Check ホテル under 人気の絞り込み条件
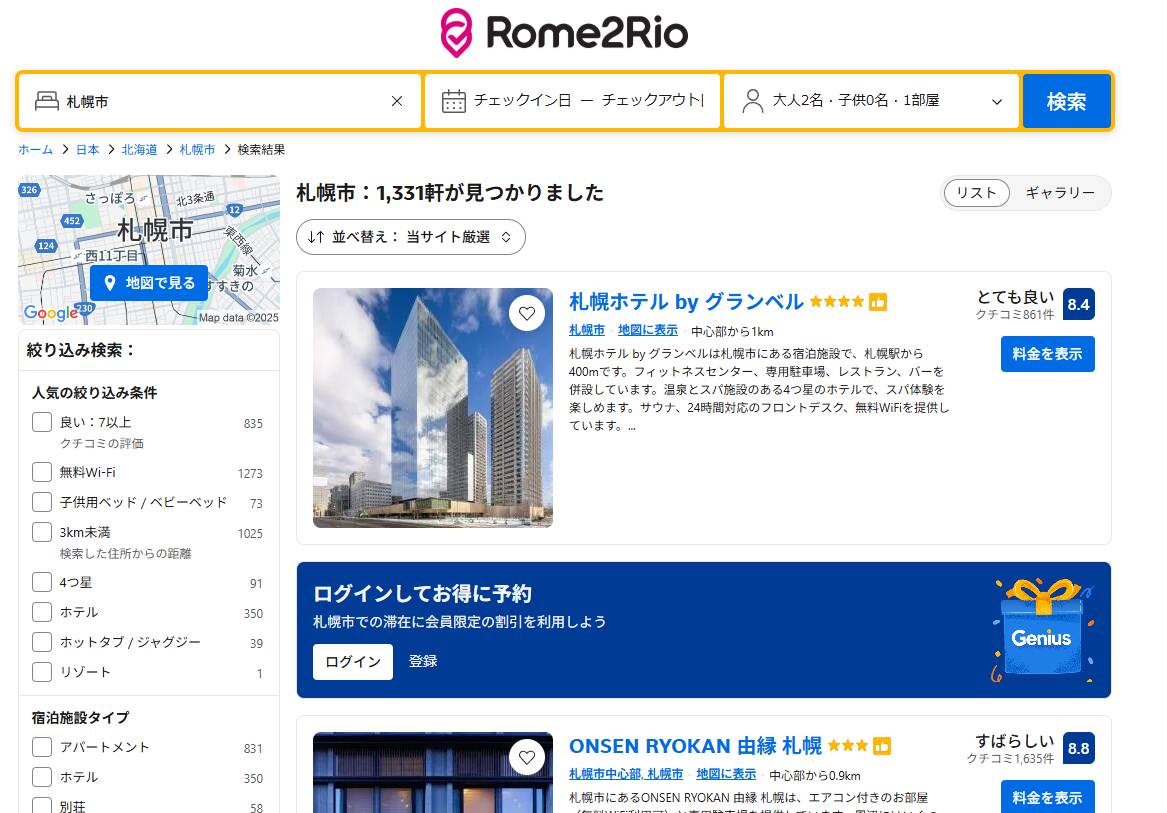 (42, 612)
